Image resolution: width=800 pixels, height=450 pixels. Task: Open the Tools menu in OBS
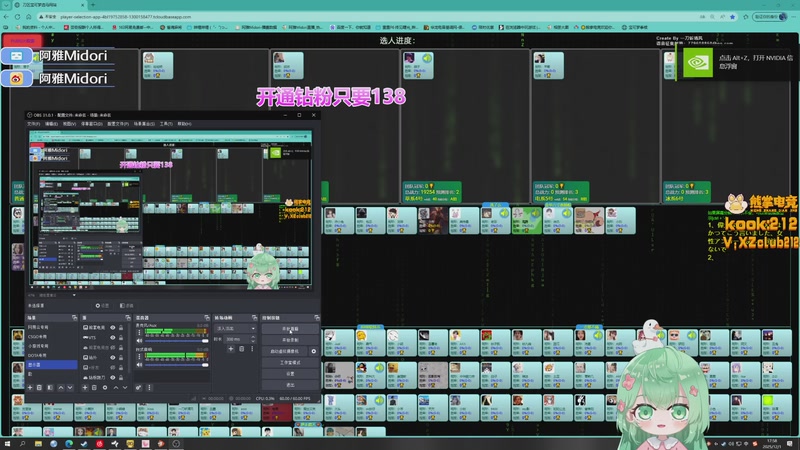click(x=166, y=124)
